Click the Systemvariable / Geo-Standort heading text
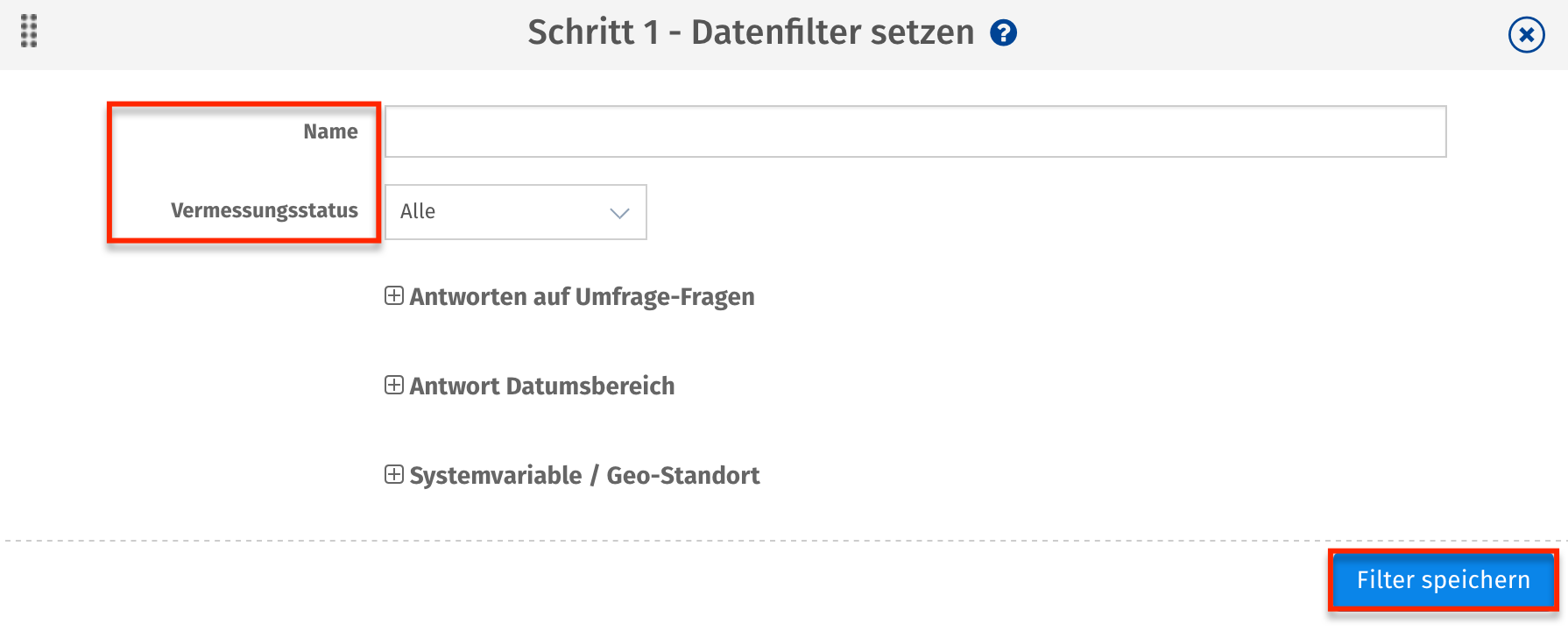The width and height of the screenshot is (1568, 631). pyautogui.click(x=585, y=475)
